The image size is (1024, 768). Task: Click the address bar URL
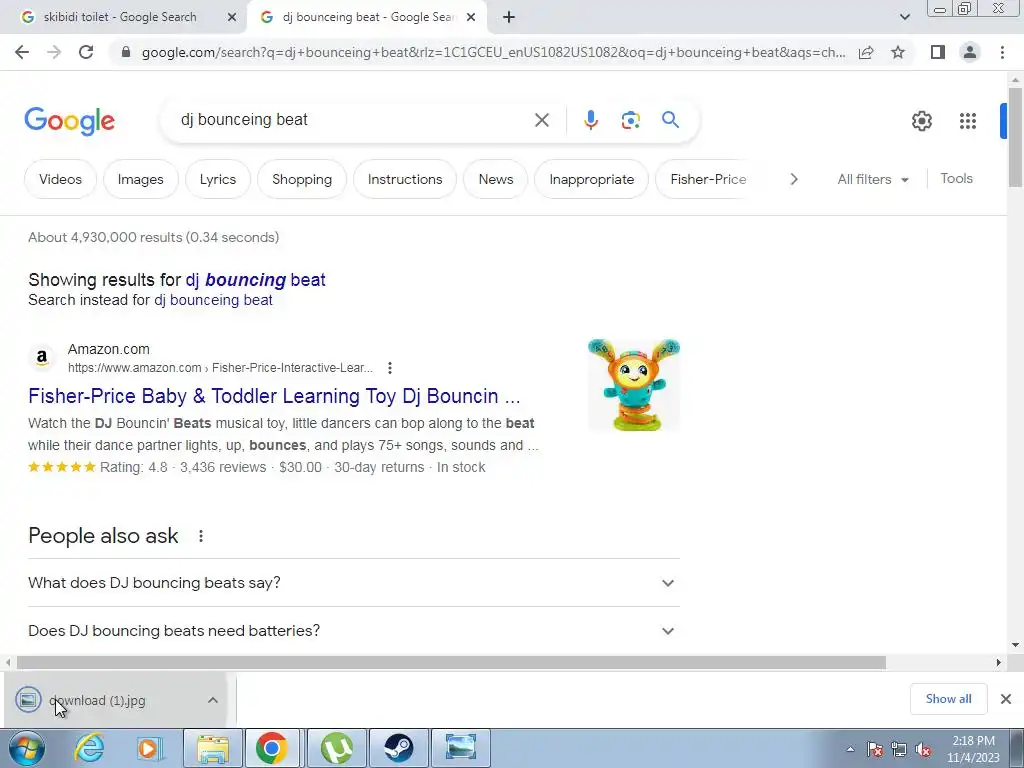(493, 52)
